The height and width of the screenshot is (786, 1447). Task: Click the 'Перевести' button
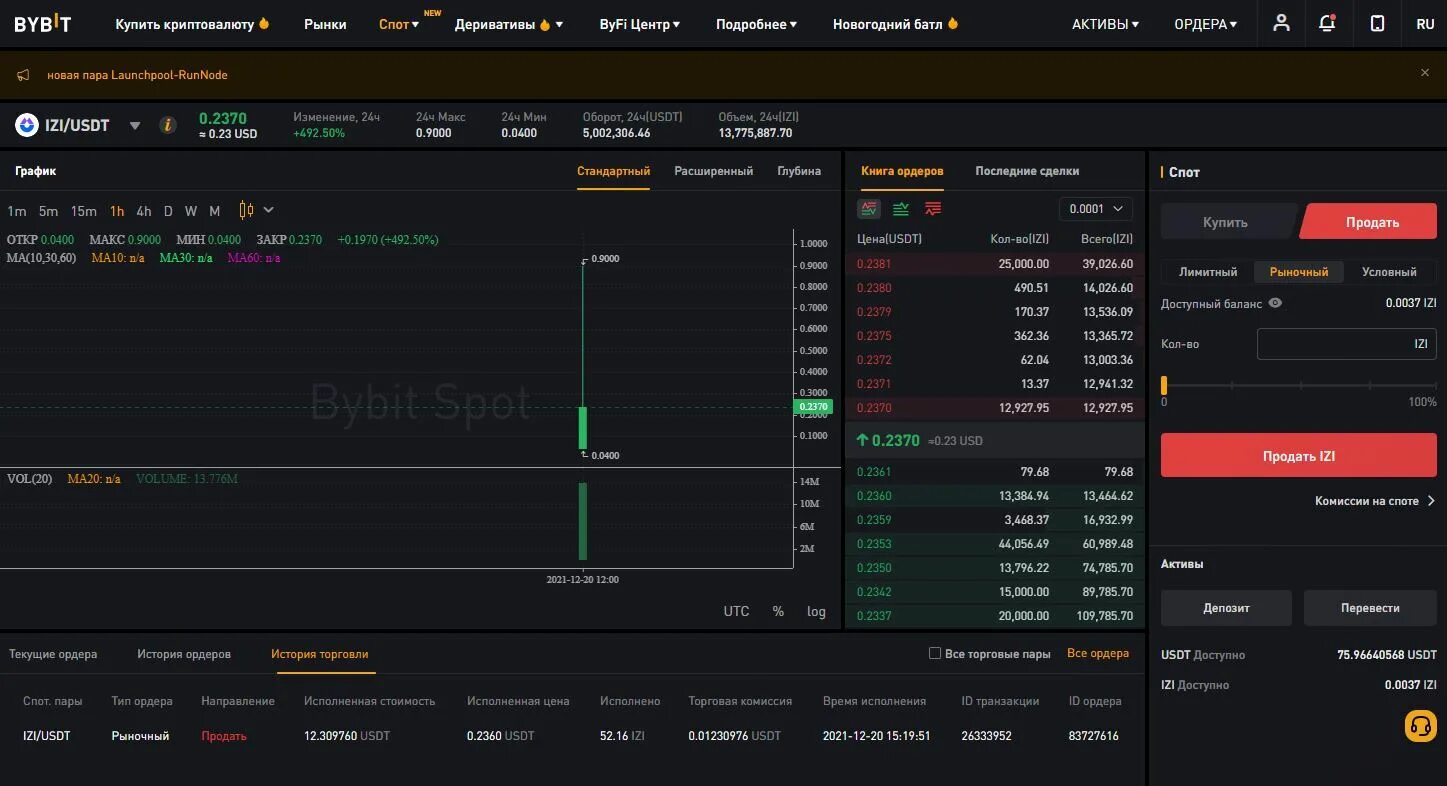pyautogui.click(x=1370, y=608)
